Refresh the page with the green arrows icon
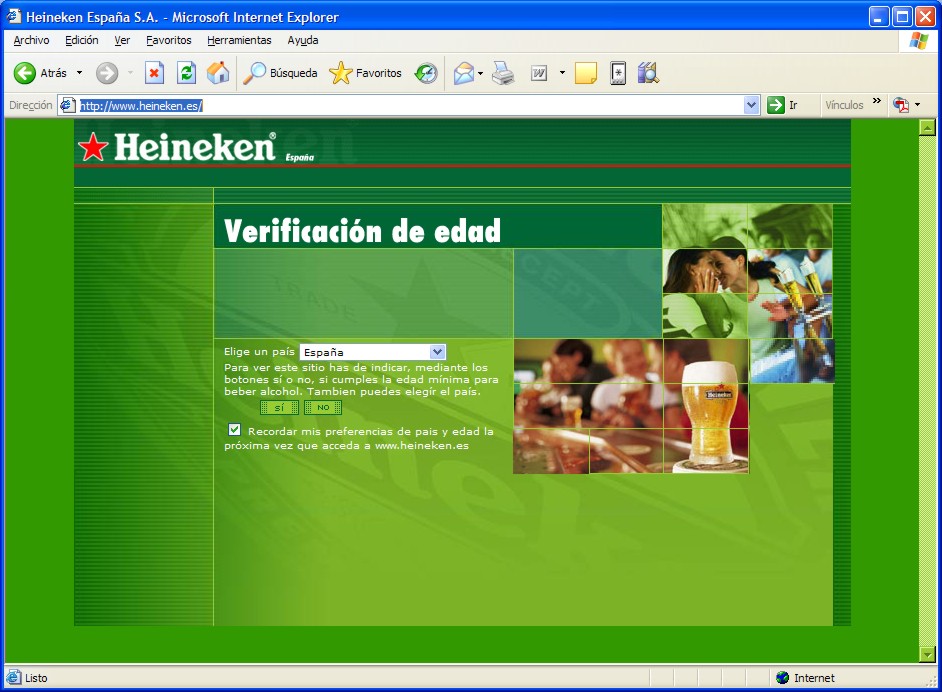942x692 pixels. tap(186, 73)
